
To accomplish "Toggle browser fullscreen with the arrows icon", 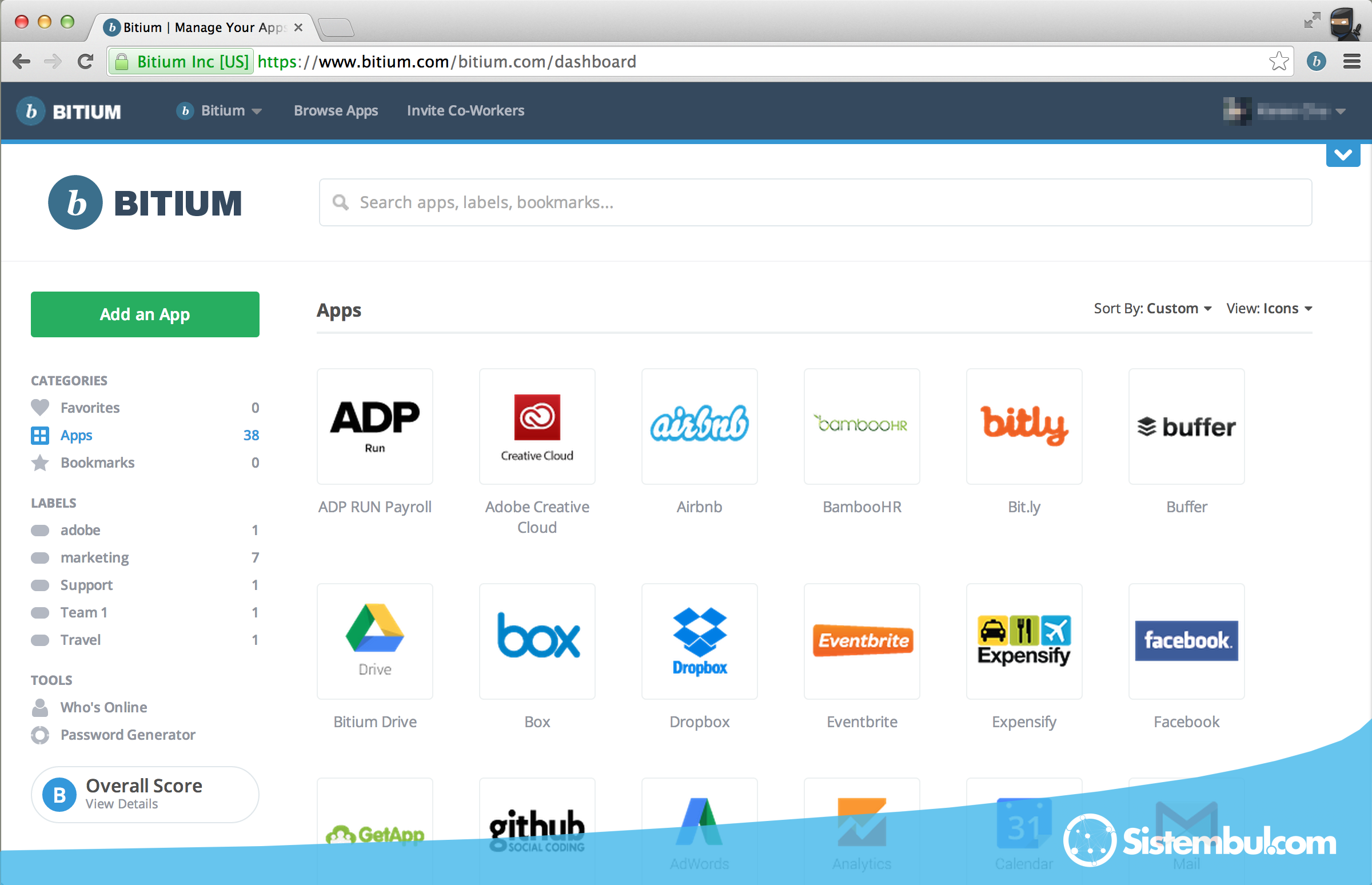I will pos(1311,20).
